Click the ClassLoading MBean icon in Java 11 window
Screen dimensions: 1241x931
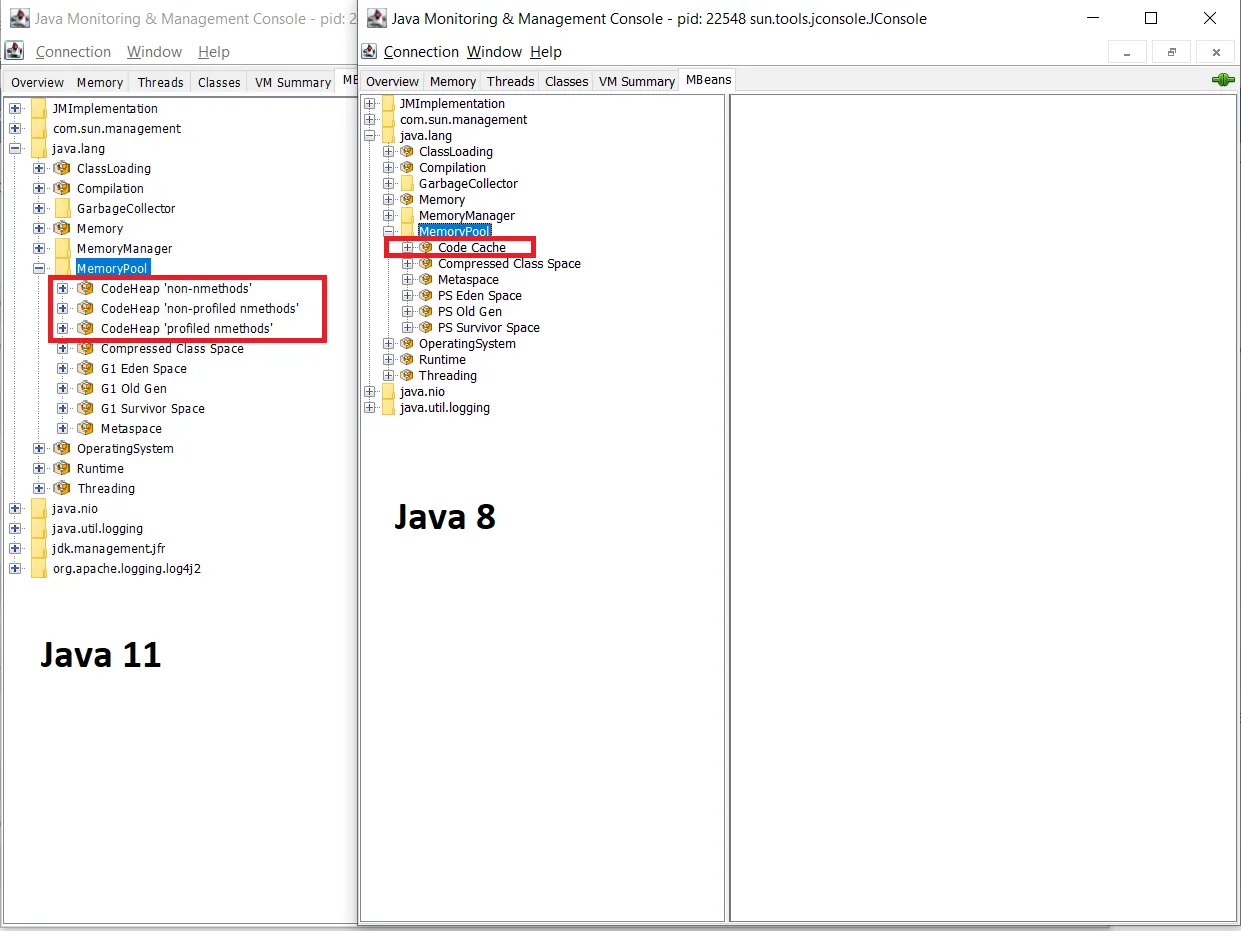(62, 168)
